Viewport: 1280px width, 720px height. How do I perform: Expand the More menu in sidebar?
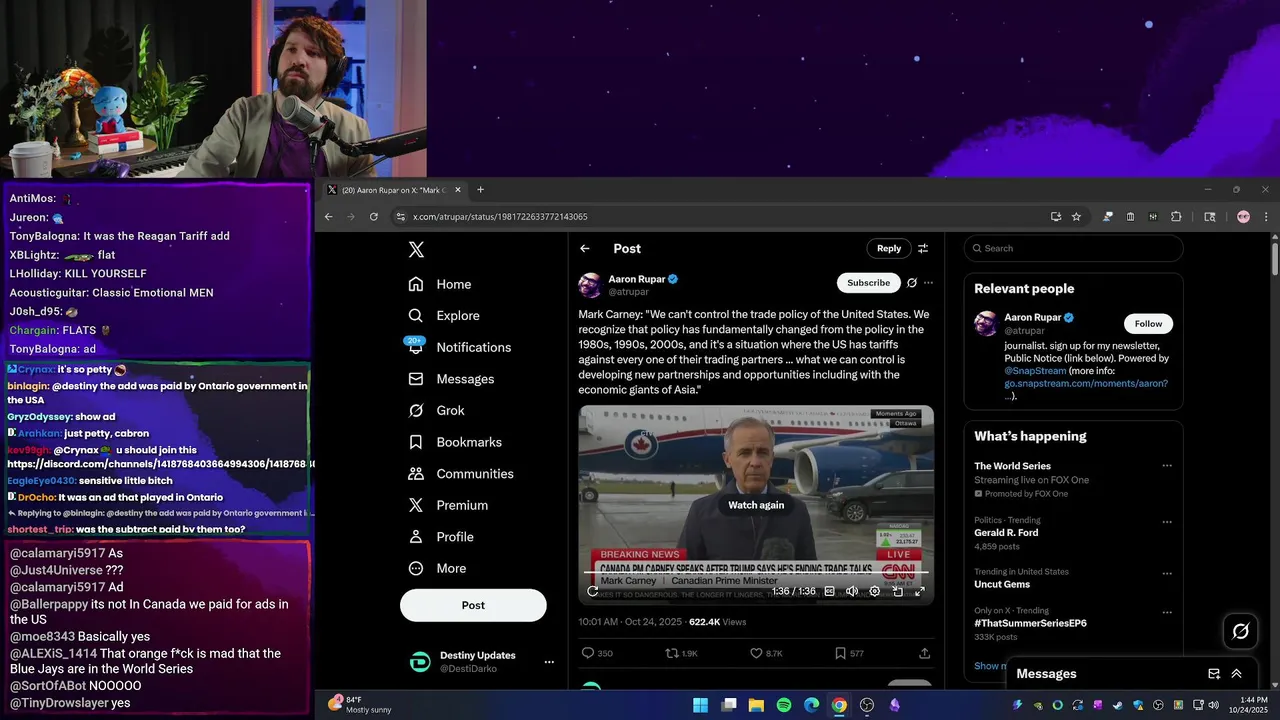[437, 569]
